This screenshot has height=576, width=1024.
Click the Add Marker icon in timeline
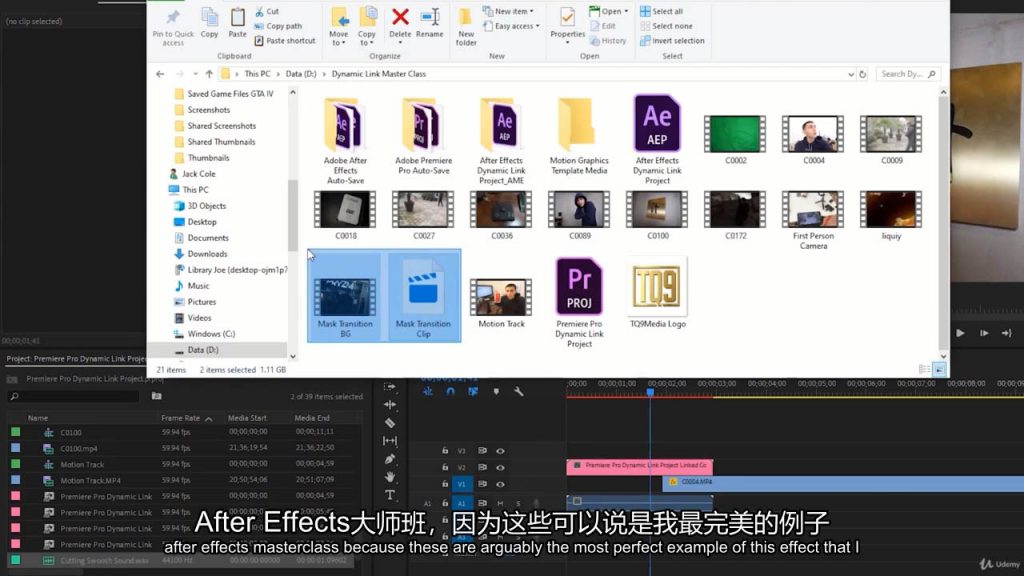point(496,392)
